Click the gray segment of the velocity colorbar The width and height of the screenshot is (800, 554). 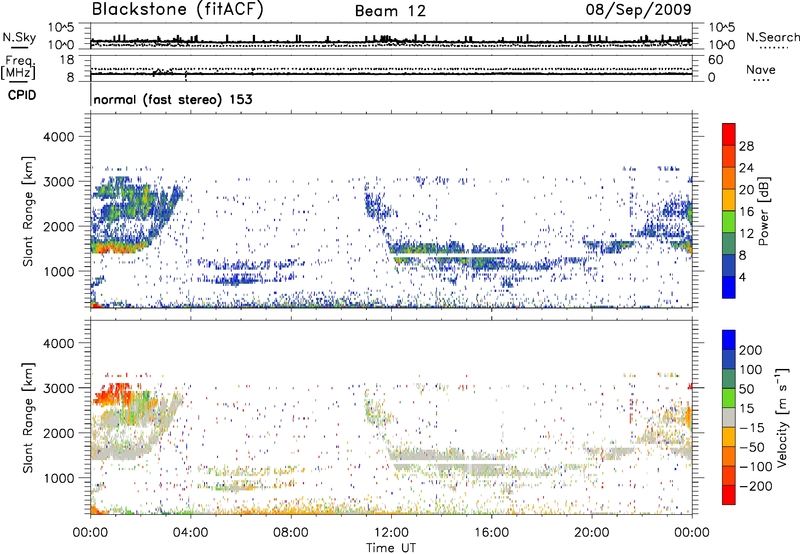pos(729,417)
